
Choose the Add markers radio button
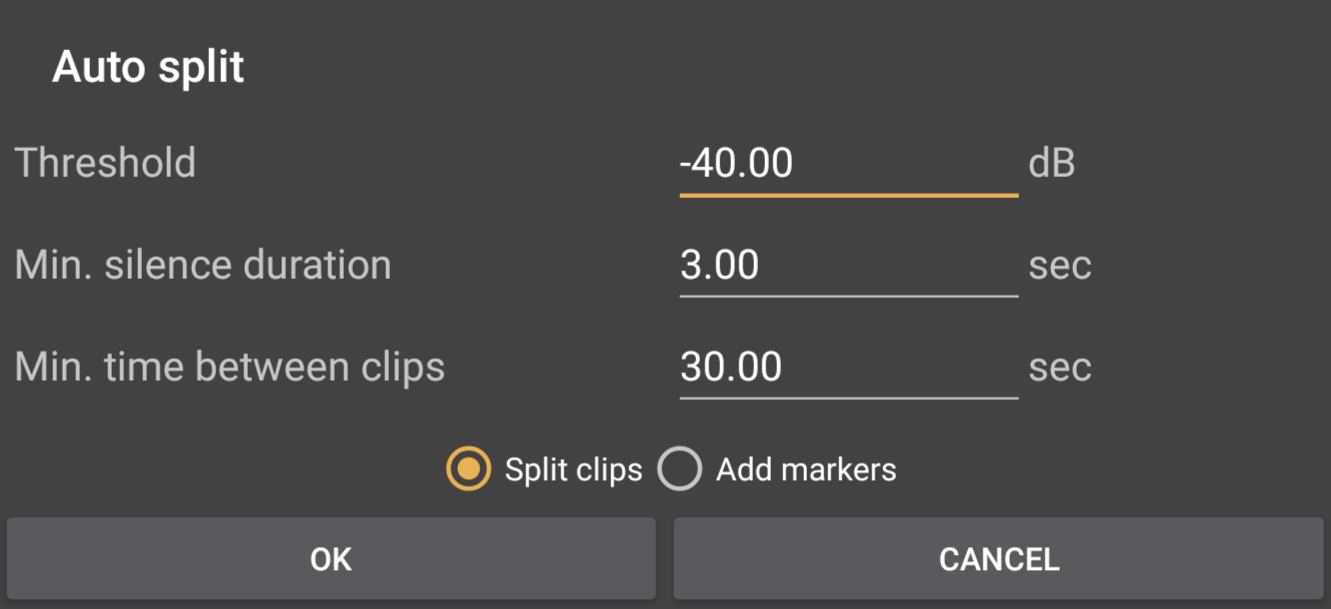coord(679,470)
